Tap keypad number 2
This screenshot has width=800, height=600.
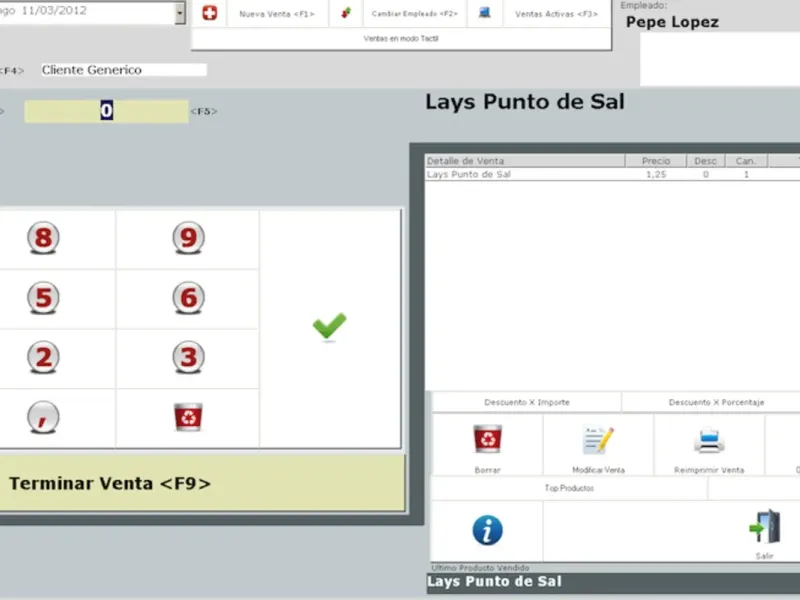pos(43,357)
